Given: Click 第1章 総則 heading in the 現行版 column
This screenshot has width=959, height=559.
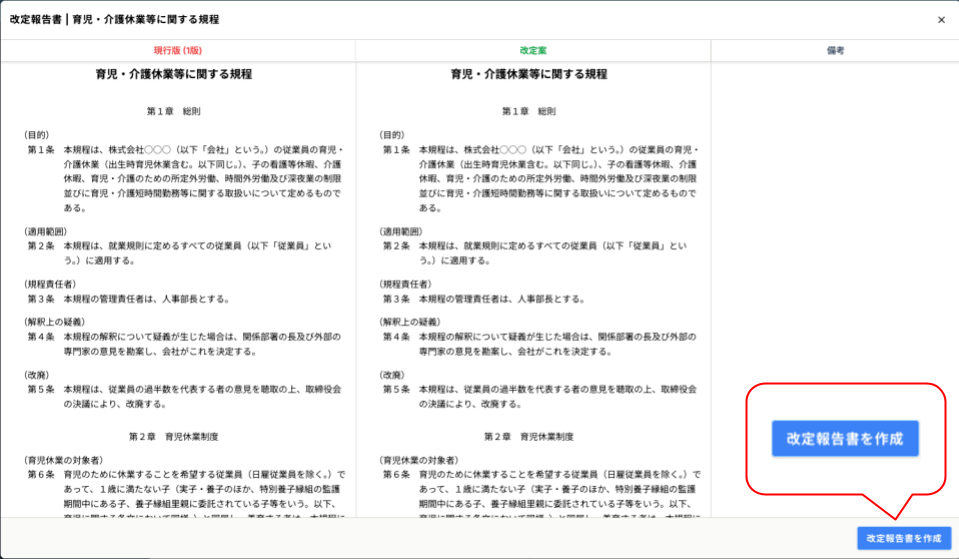Looking at the screenshot, I should 173,111.
